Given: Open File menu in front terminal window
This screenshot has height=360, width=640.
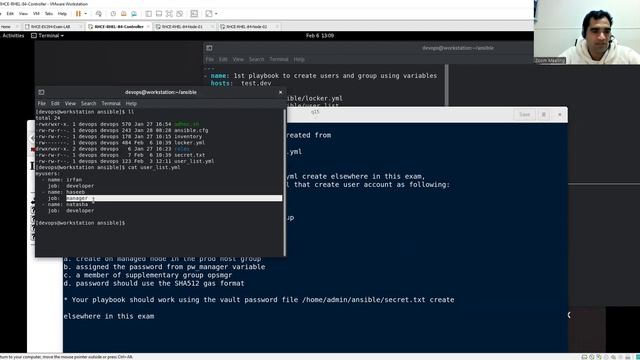Looking at the screenshot, I should [42, 104].
